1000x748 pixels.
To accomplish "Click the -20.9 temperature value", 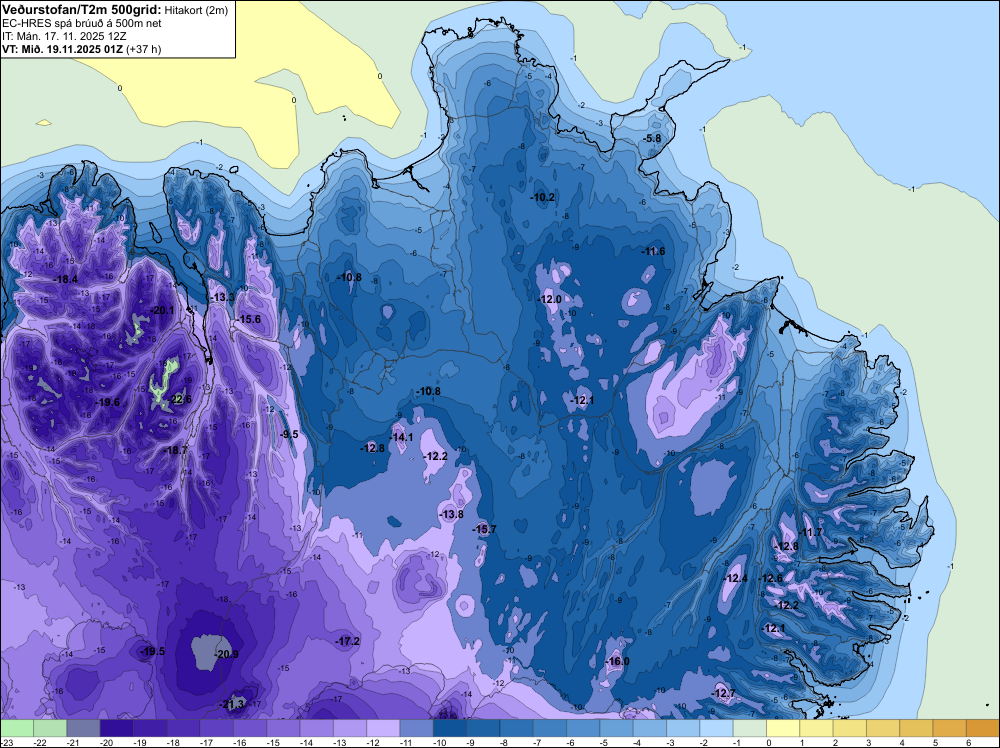I will coord(227,654).
